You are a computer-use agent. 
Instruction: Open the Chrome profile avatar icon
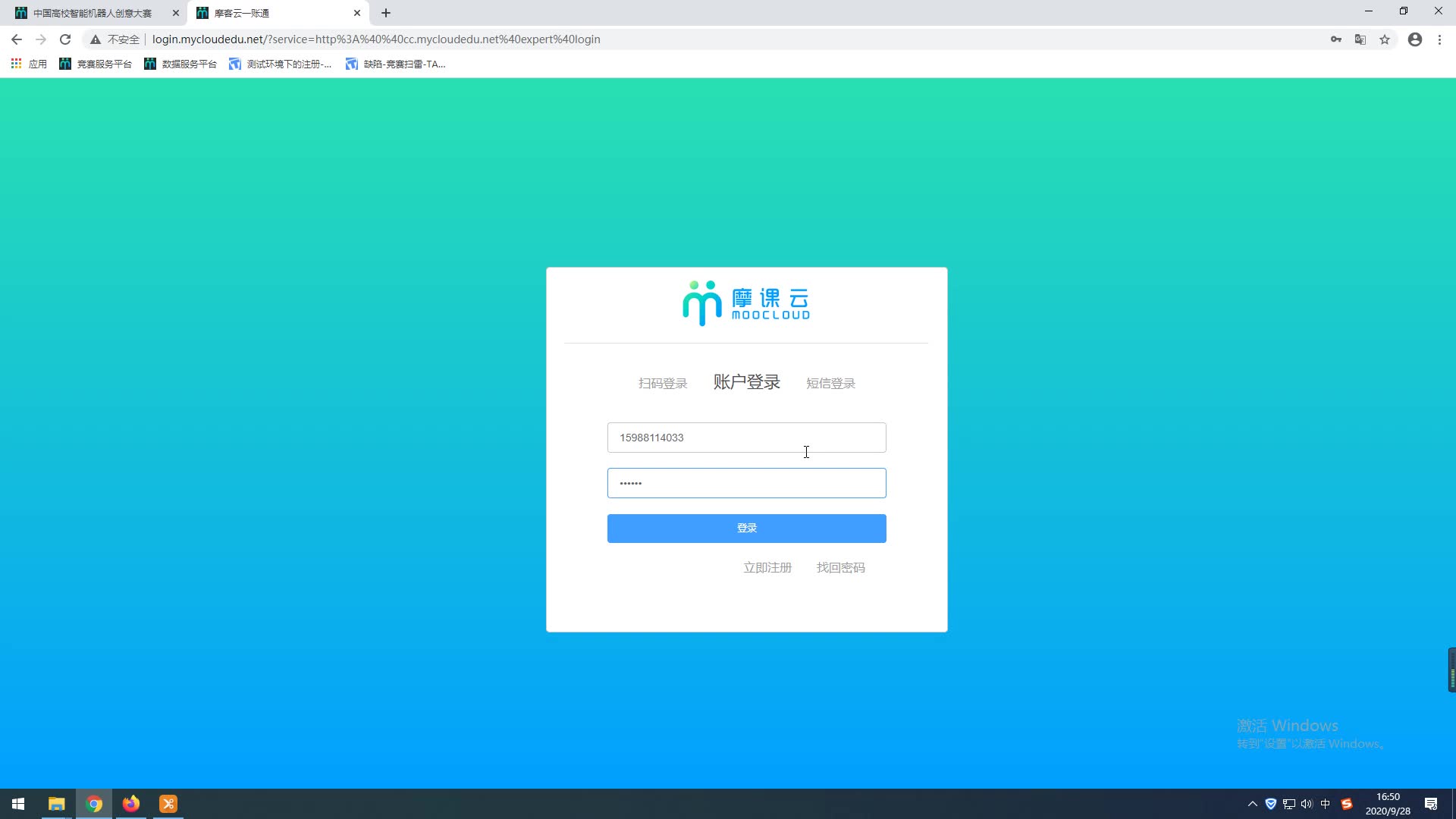pyautogui.click(x=1415, y=39)
